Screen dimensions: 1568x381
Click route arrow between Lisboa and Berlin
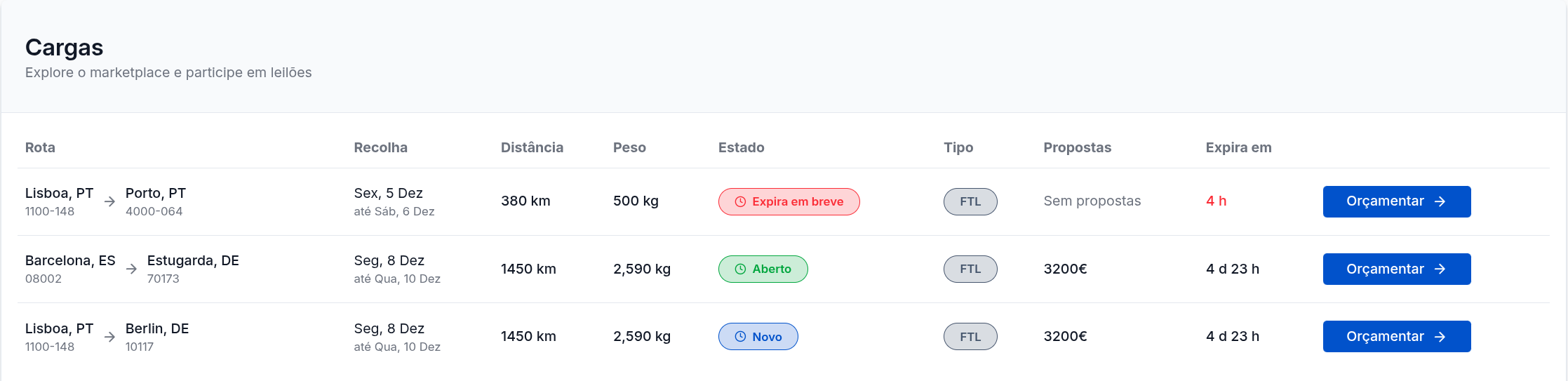[109, 337]
